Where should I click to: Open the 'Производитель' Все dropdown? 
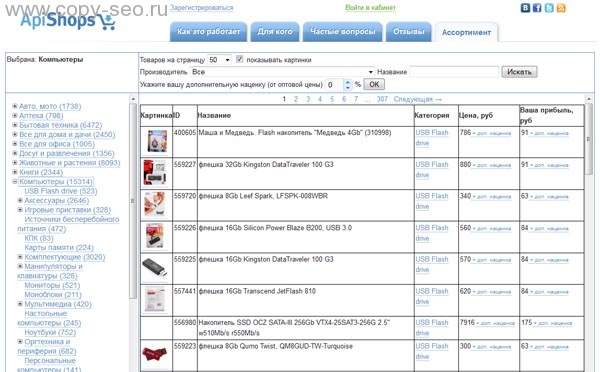[x=282, y=72]
